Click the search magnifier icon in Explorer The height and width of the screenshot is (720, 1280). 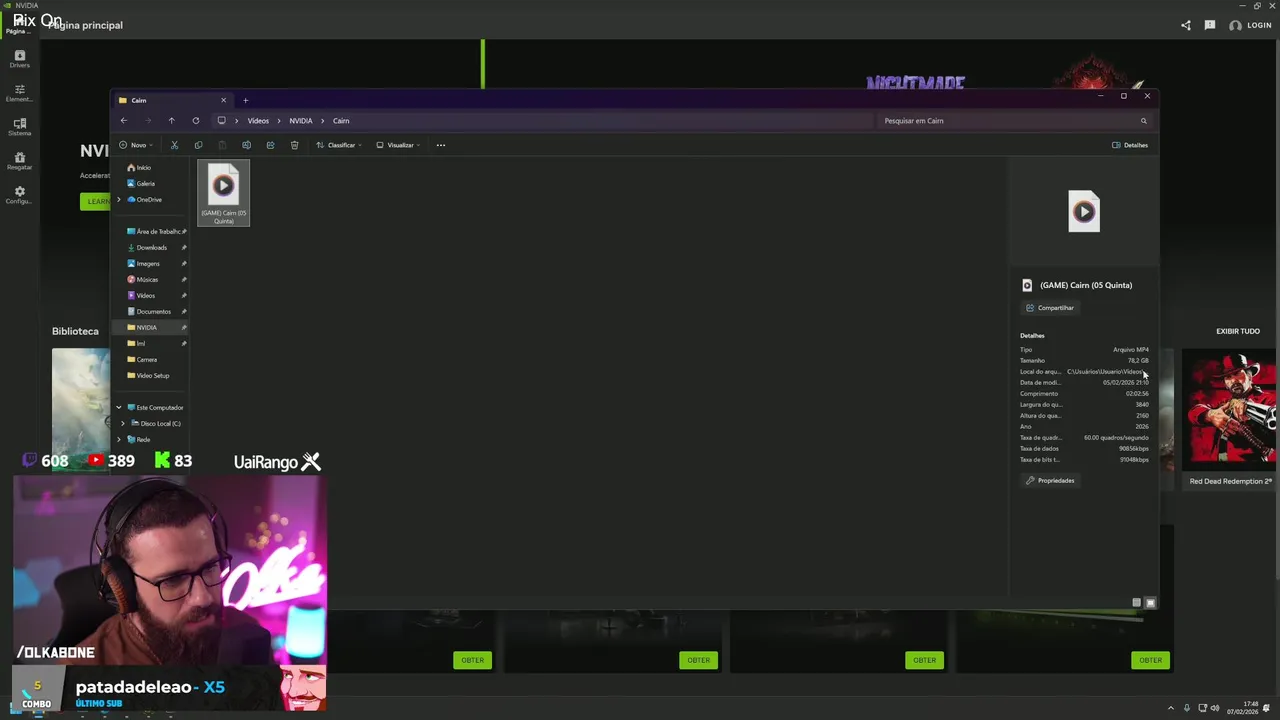point(1144,121)
